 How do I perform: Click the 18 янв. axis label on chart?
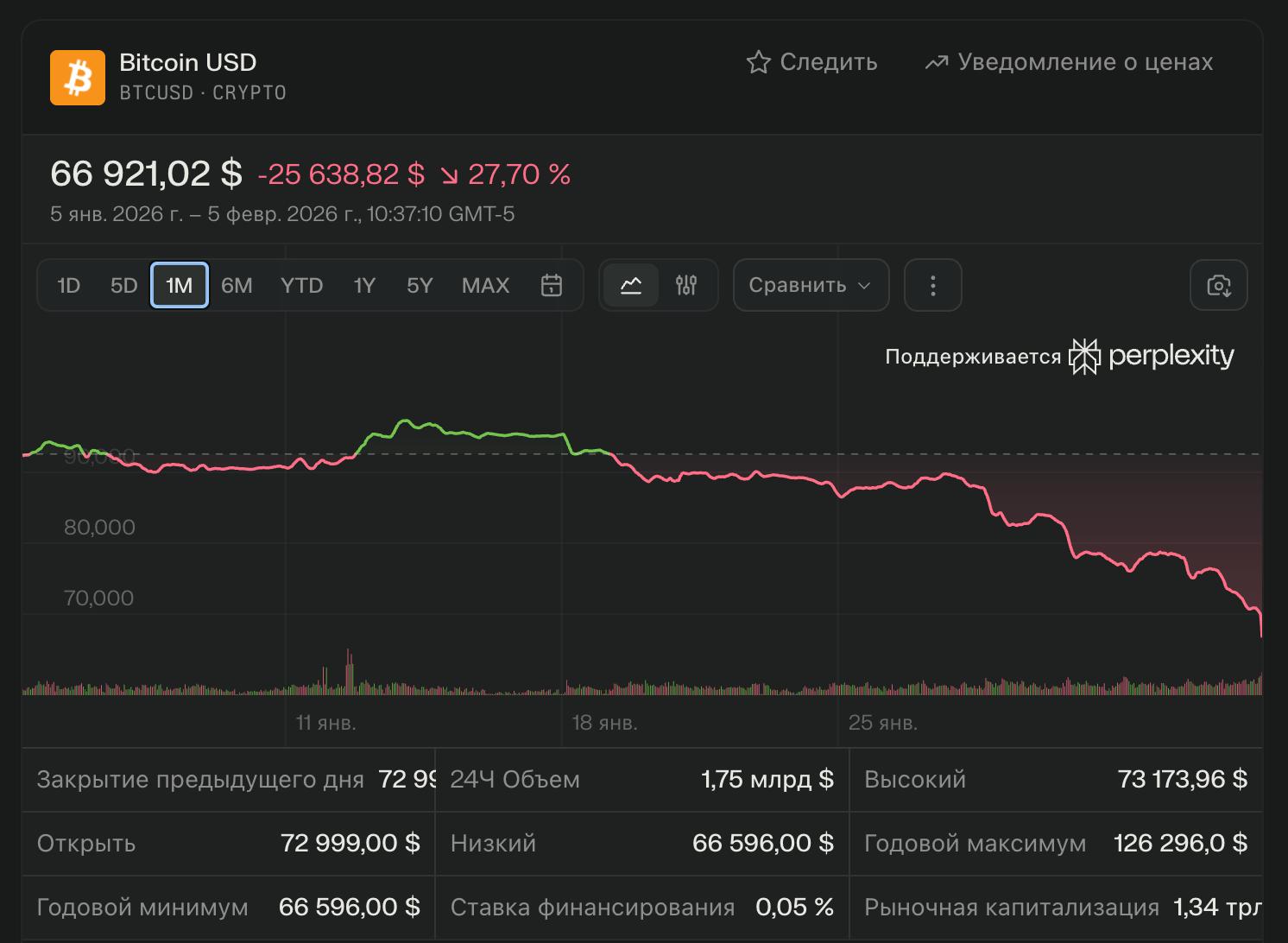(606, 725)
